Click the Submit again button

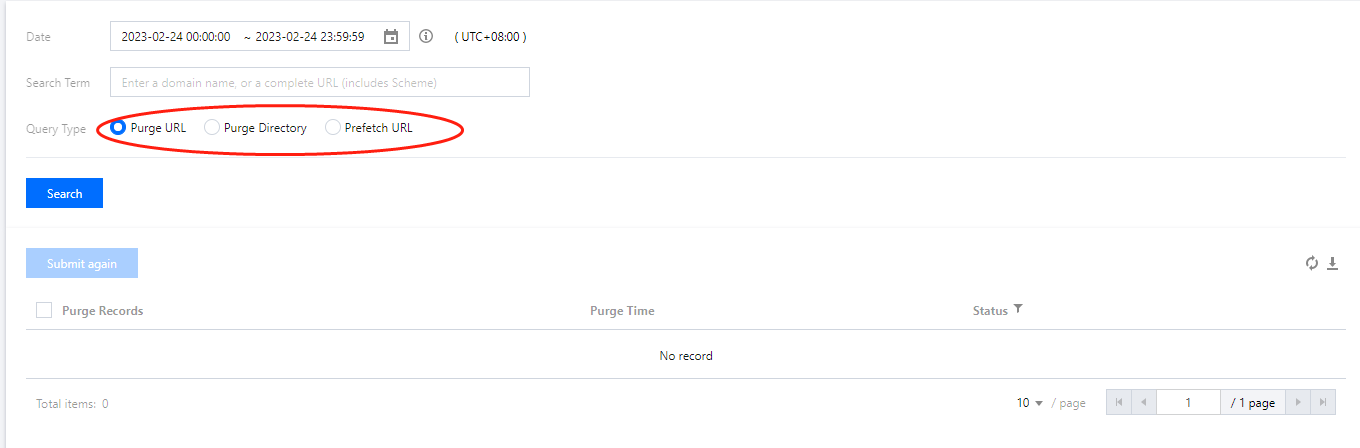coord(82,263)
